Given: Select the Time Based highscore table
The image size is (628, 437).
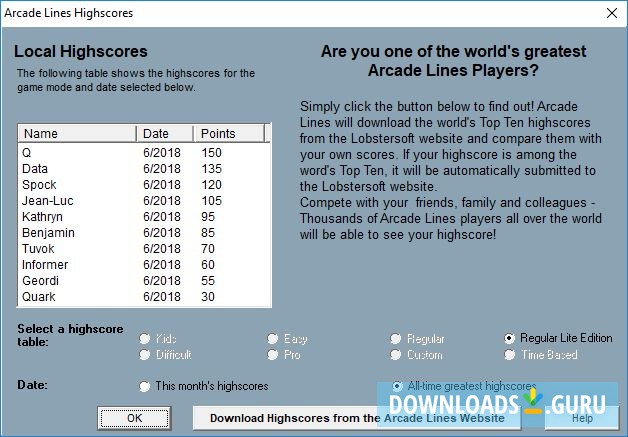Looking at the screenshot, I should click(x=509, y=354).
